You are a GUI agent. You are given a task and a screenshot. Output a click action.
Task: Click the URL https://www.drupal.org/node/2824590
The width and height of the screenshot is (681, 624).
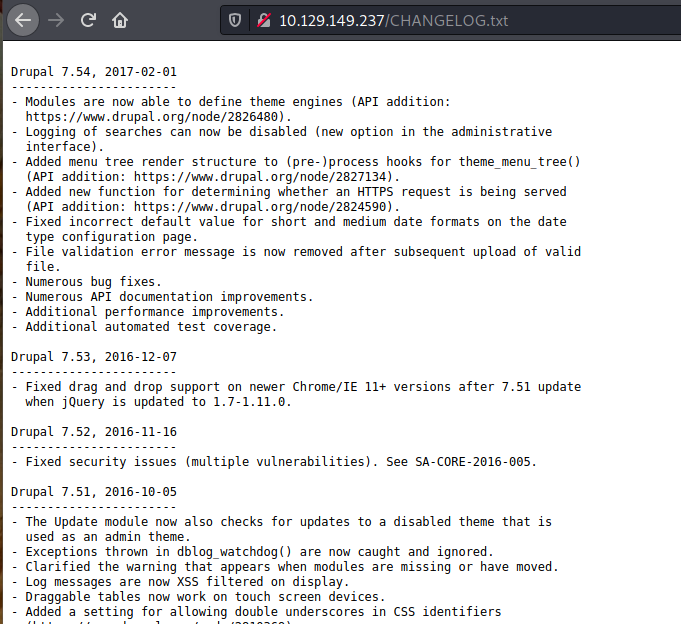click(x=260, y=207)
